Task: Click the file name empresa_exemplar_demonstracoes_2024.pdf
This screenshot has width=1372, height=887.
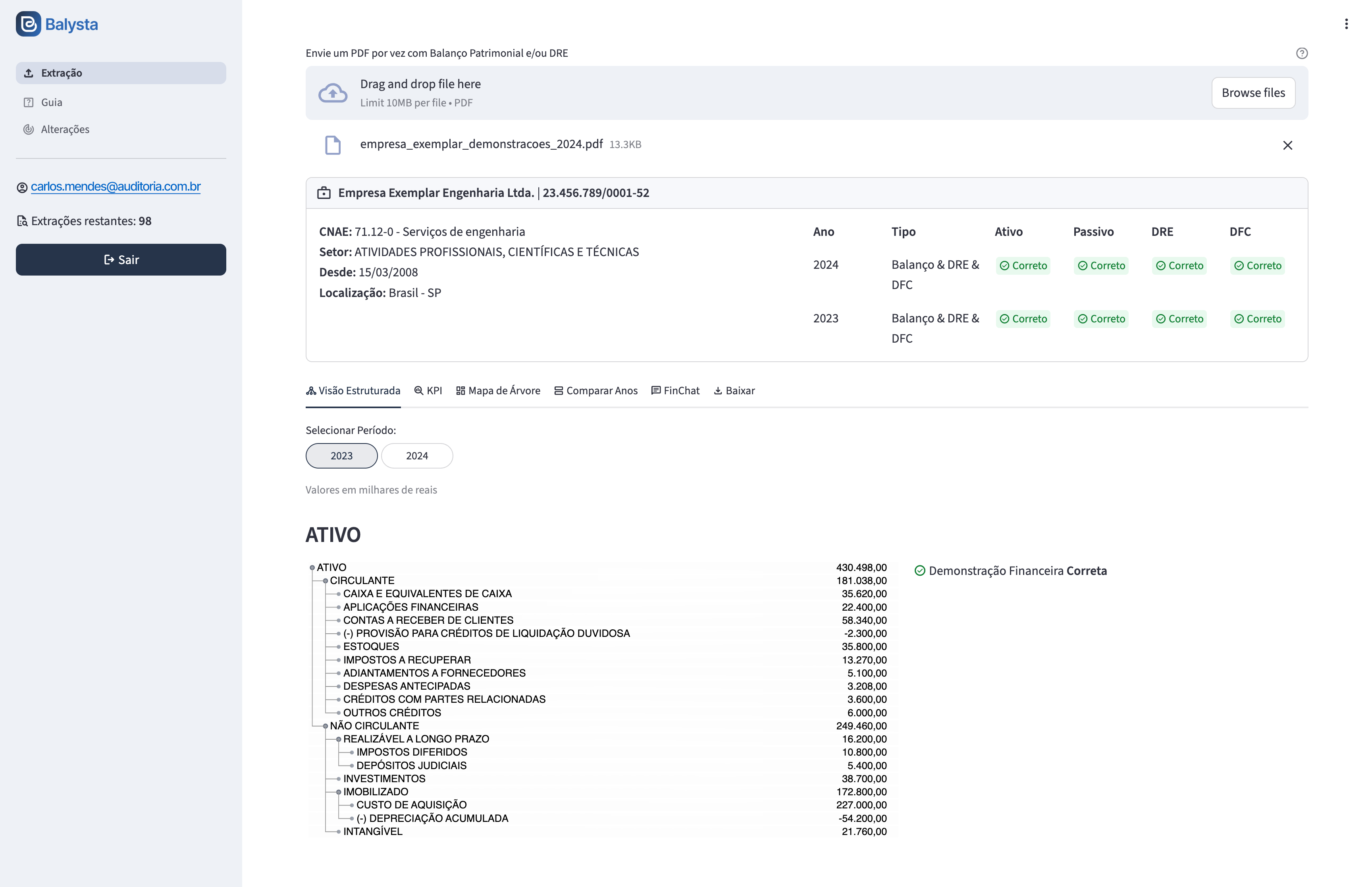Action: (x=481, y=144)
